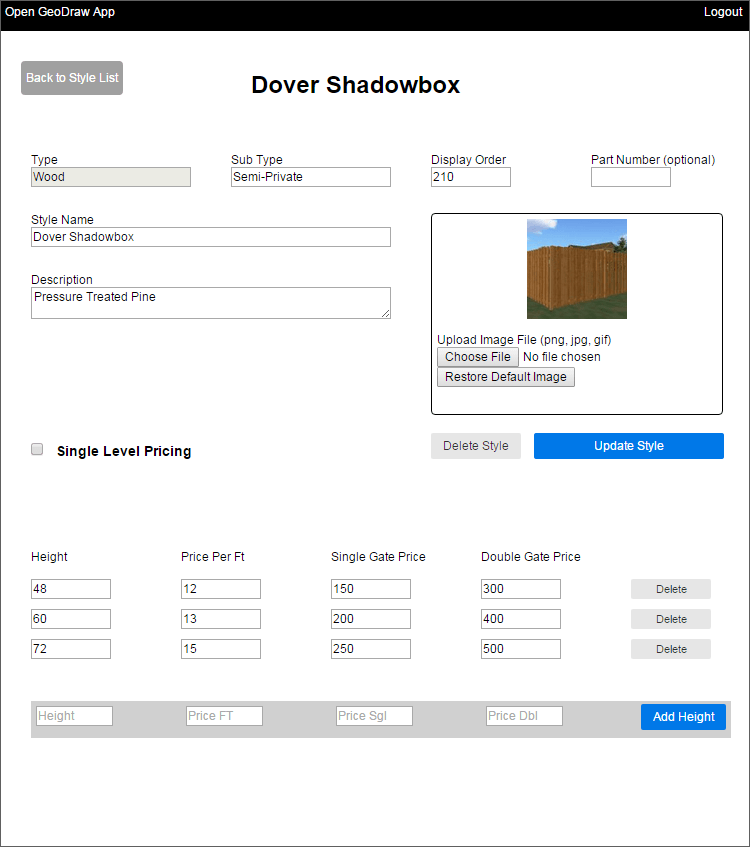Edit double gate price field 400
This screenshot has width=750, height=847.
point(521,619)
